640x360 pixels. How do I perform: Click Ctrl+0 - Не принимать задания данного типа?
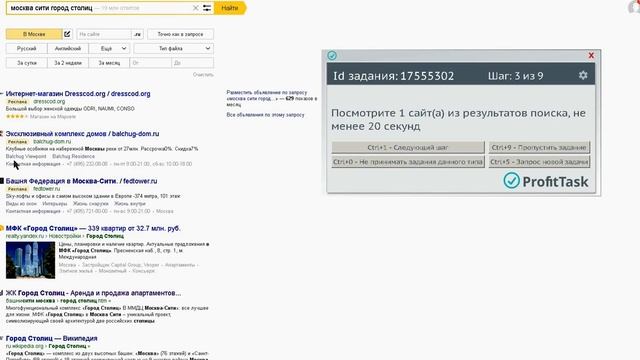pyautogui.click(x=408, y=162)
